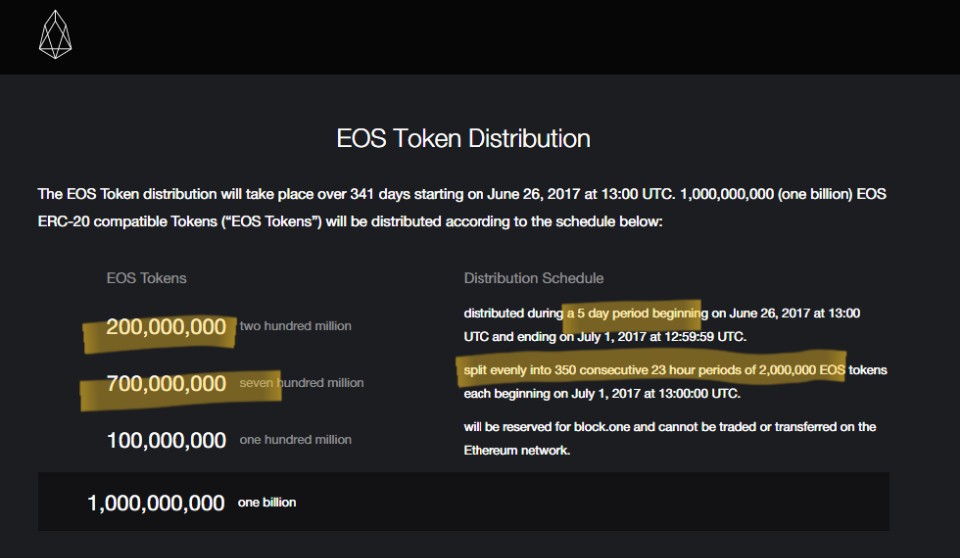Image resolution: width=960 pixels, height=558 pixels.
Task: Click the 100,000,000 token amount
Action: [166, 440]
